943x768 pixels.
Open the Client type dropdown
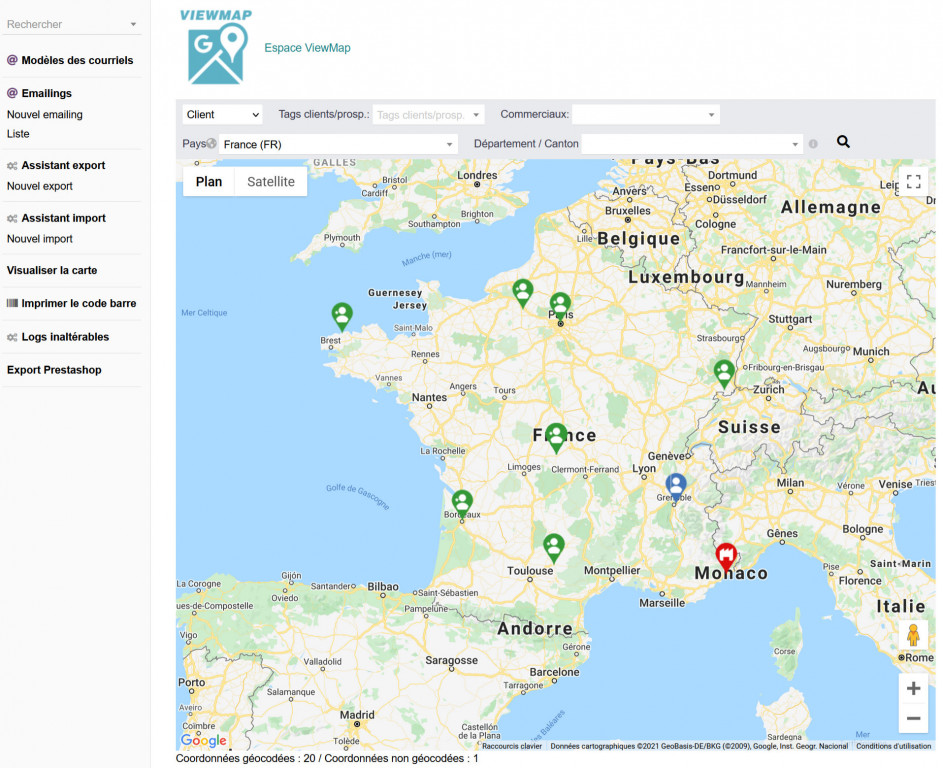click(x=223, y=114)
